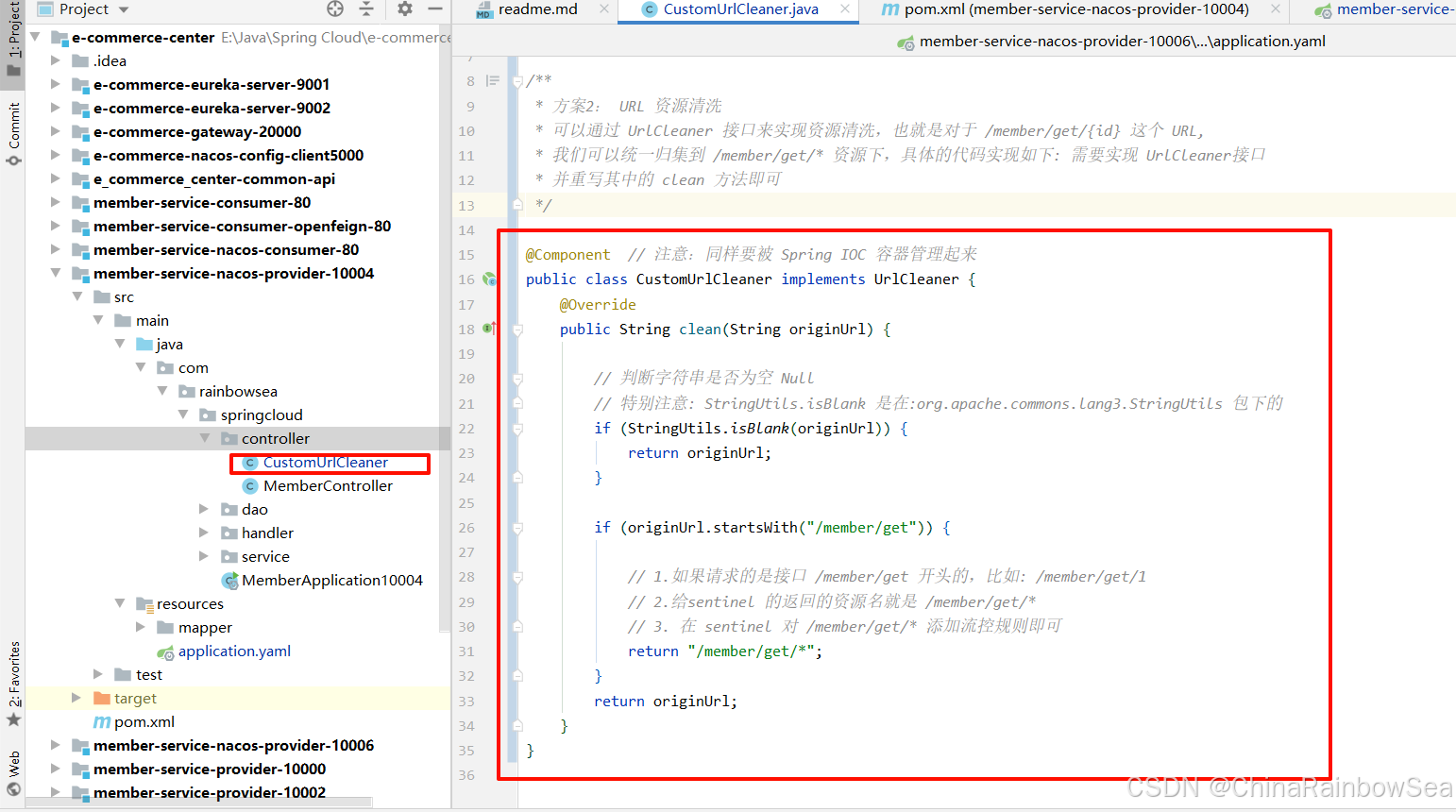Expand the target folder
The image size is (1456, 812).
coord(76,698)
